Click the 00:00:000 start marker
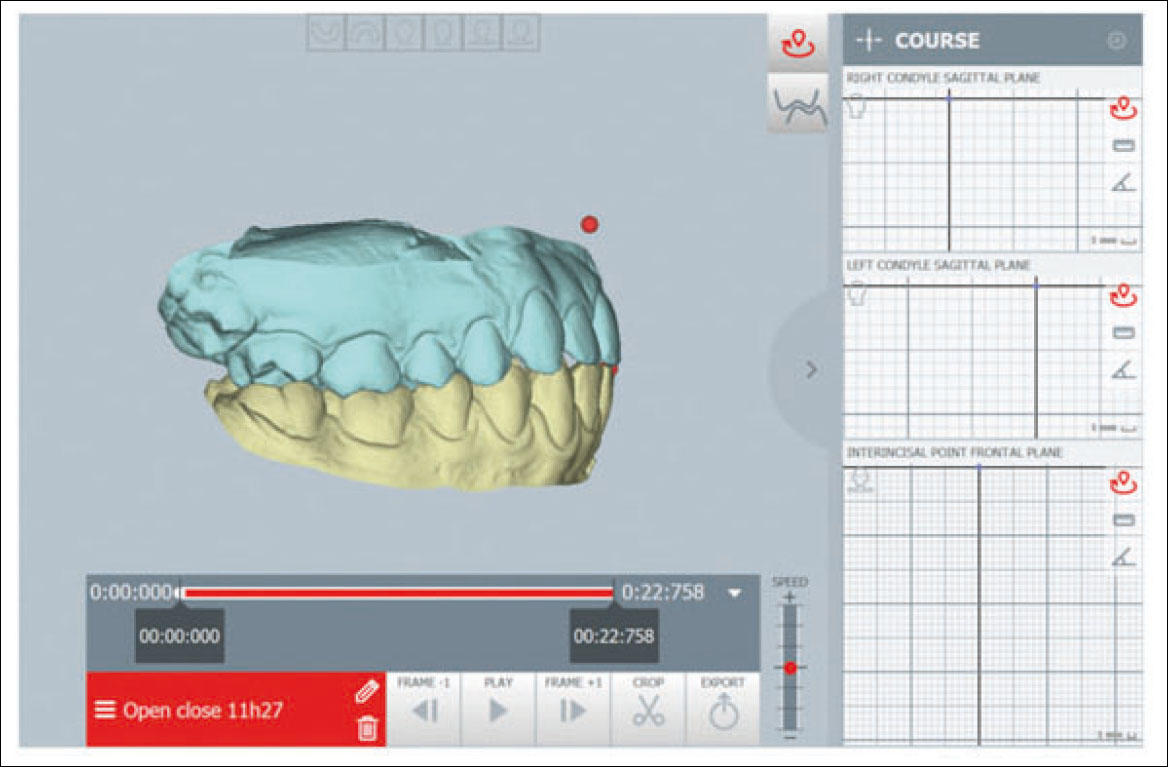This screenshot has width=1168, height=767. point(180,636)
